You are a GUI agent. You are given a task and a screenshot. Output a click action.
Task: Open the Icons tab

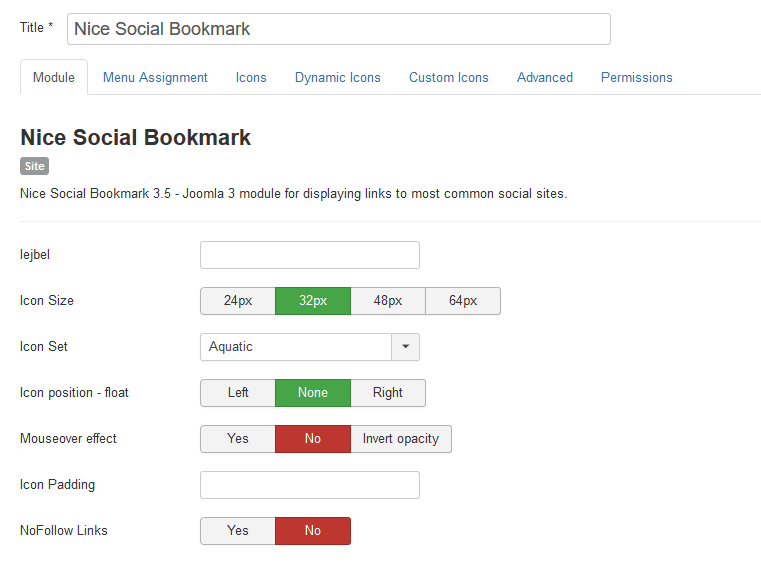[251, 78]
